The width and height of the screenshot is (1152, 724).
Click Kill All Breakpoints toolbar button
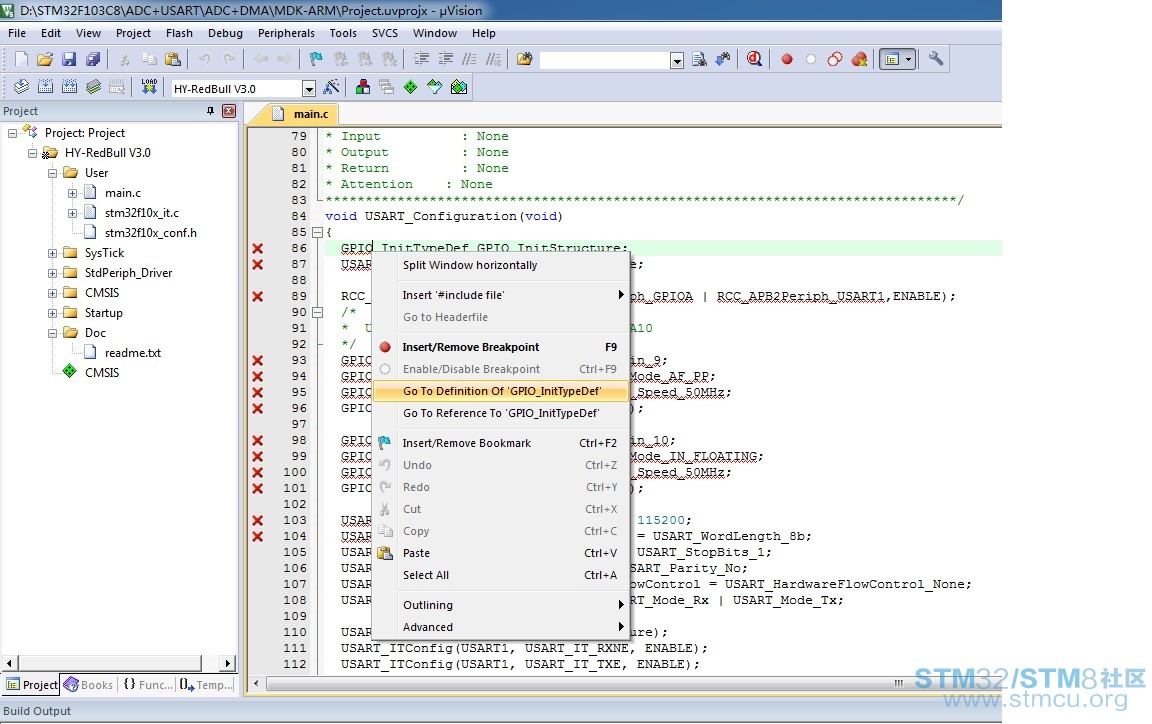coord(859,59)
